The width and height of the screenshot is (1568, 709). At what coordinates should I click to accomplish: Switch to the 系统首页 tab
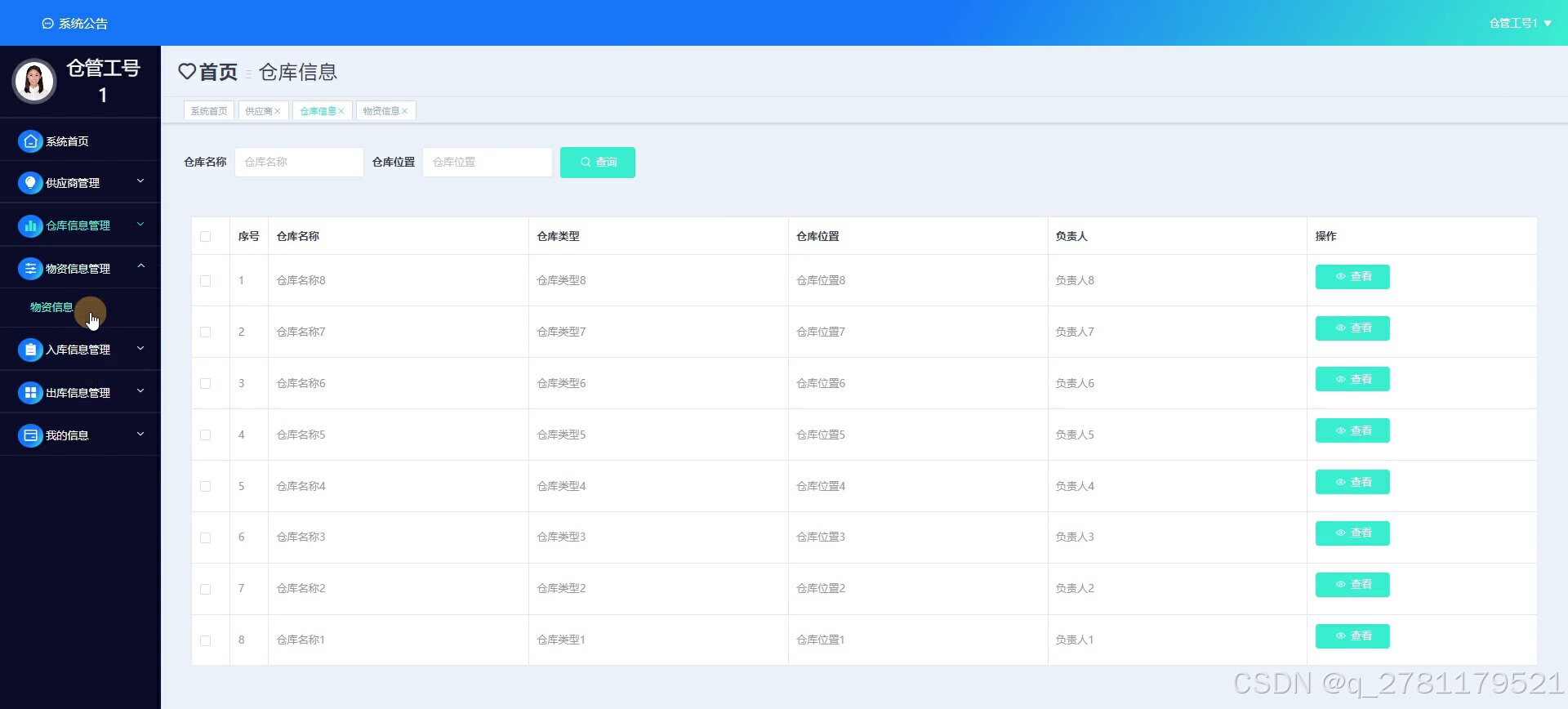[x=209, y=111]
